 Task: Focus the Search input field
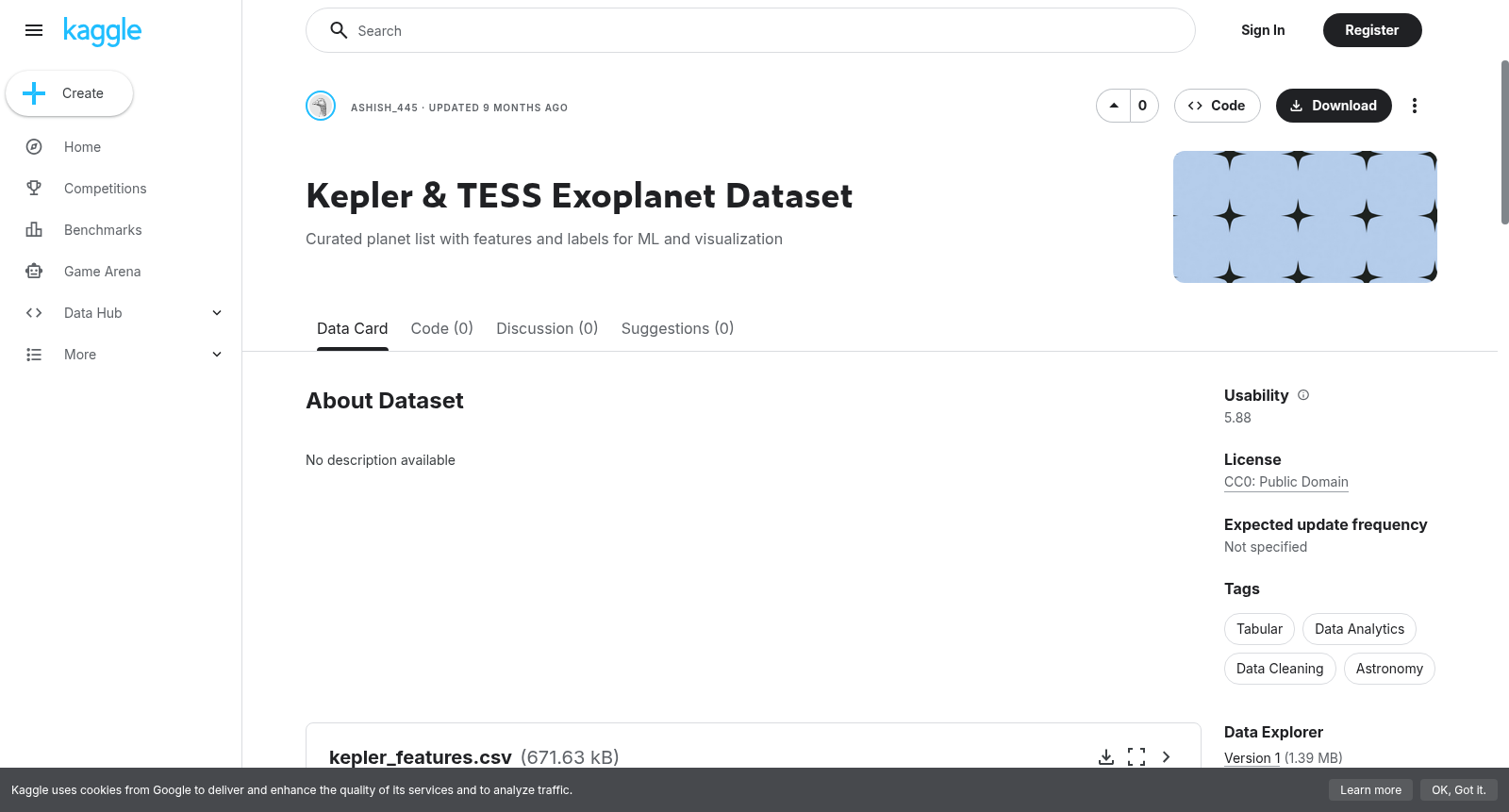(x=750, y=30)
